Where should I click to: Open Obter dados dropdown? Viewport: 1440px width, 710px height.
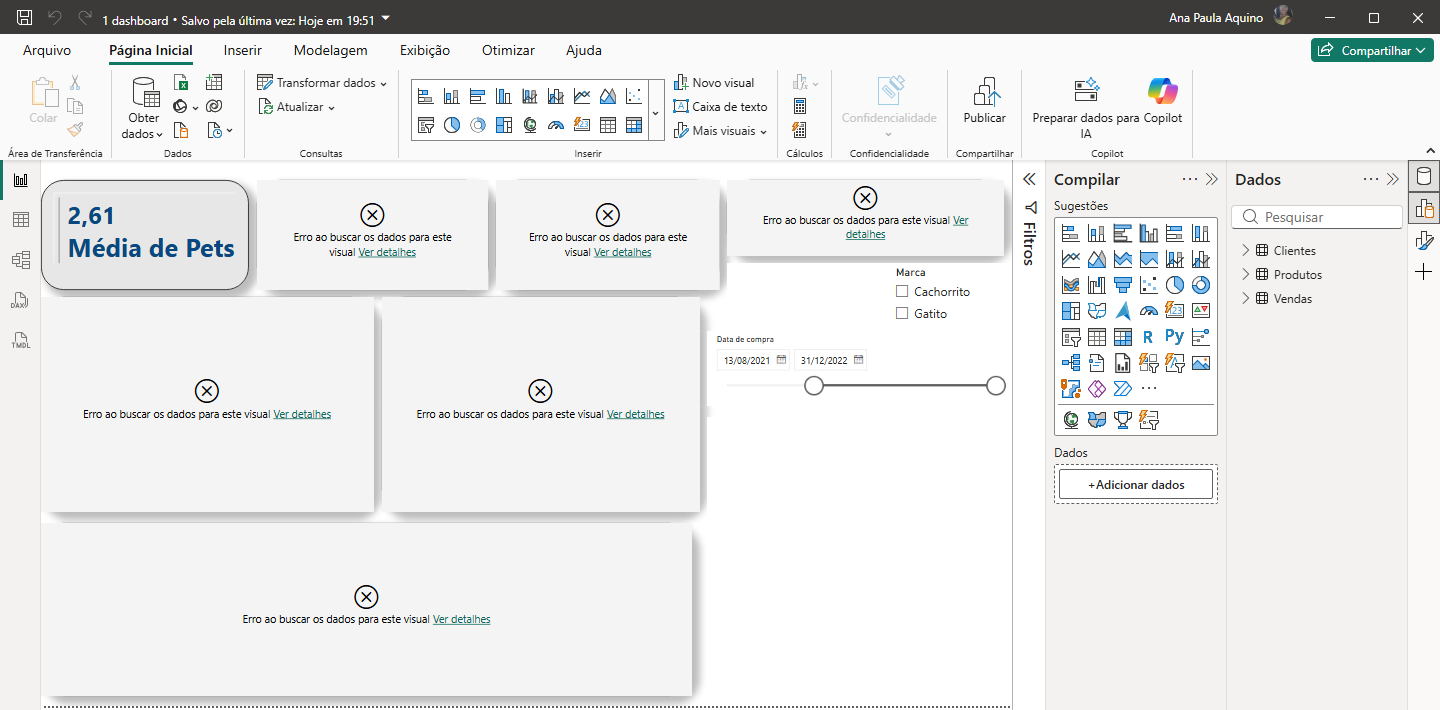[x=143, y=126]
